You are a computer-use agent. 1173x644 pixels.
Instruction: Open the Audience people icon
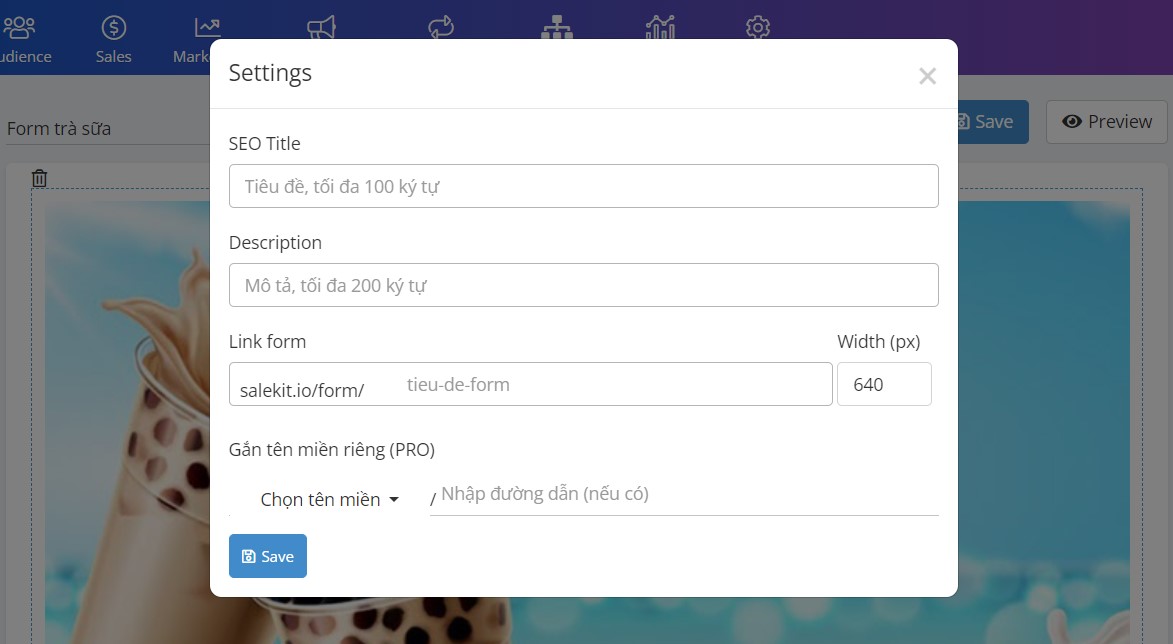[x=19, y=28]
